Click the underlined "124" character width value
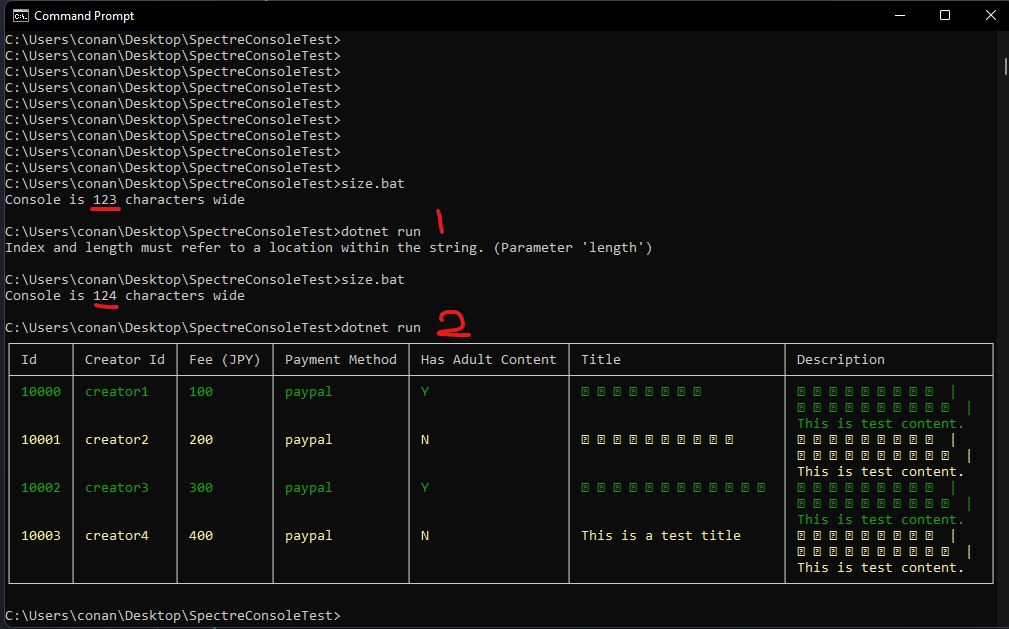Image resolution: width=1009 pixels, height=629 pixels. coord(104,295)
